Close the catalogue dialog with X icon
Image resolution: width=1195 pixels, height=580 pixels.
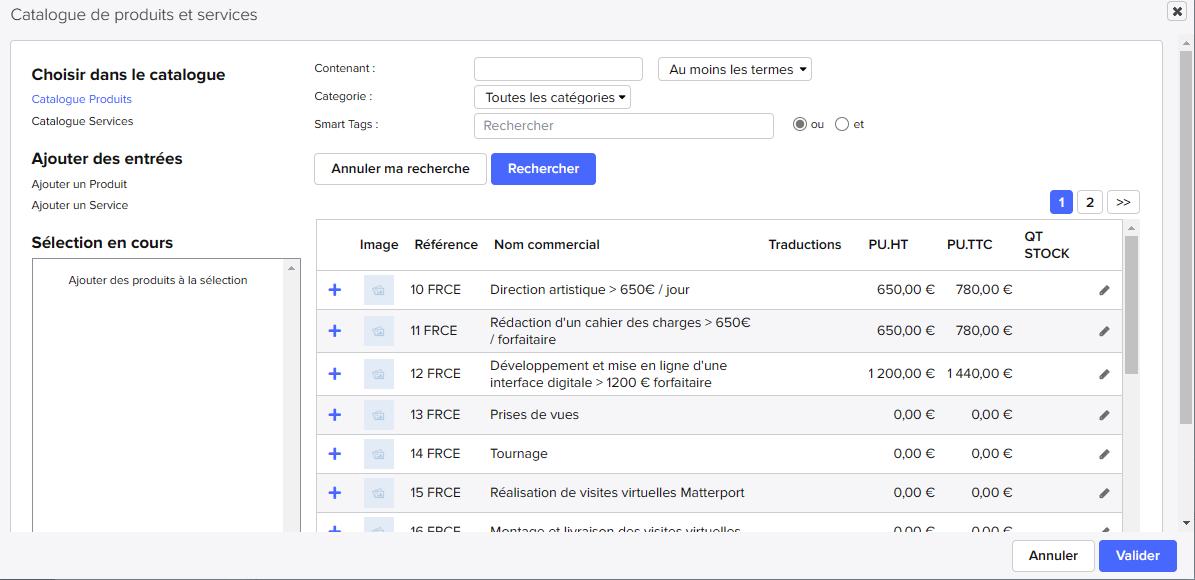pyautogui.click(x=1177, y=11)
